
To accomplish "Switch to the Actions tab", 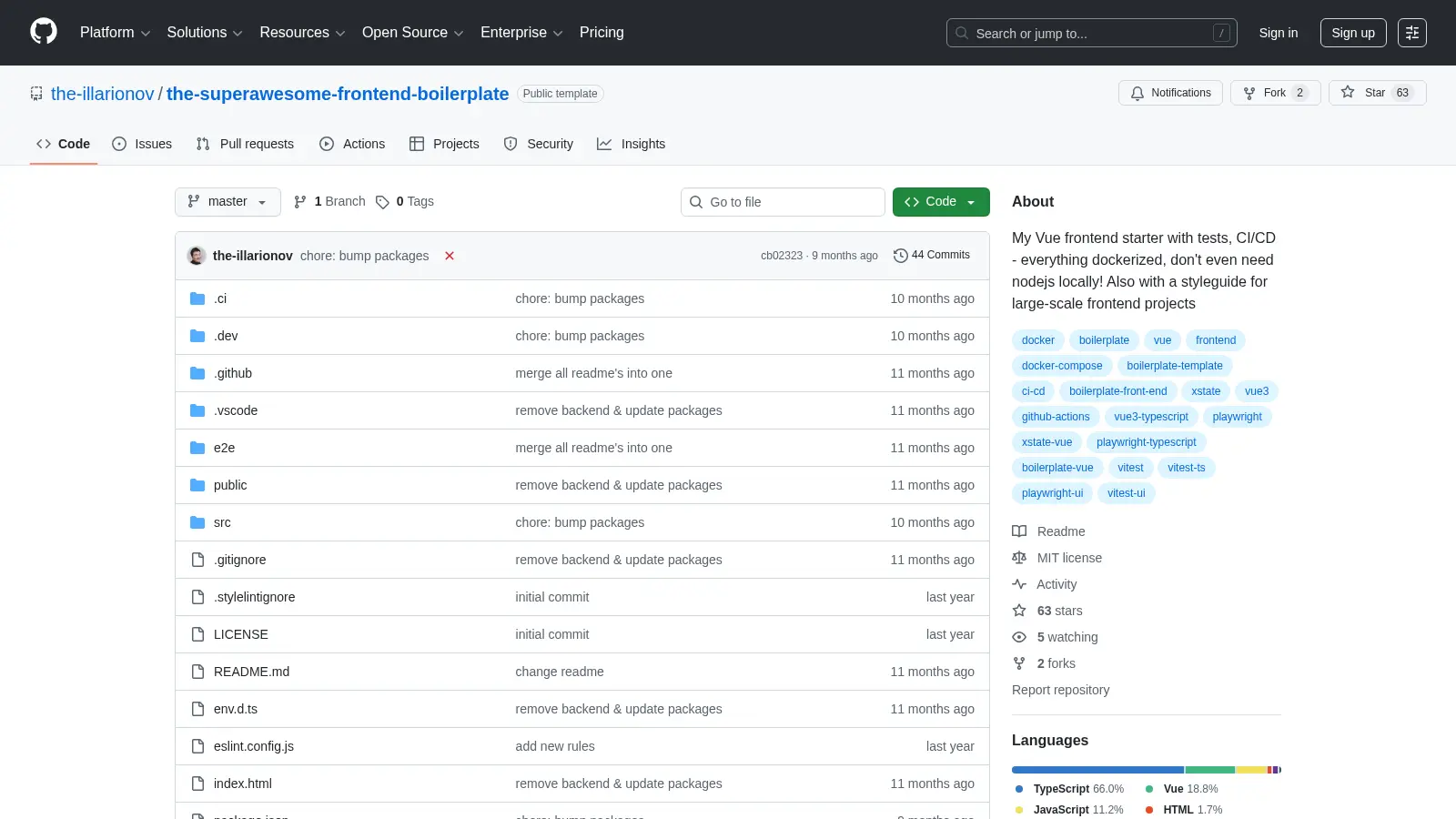I will click(352, 144).
